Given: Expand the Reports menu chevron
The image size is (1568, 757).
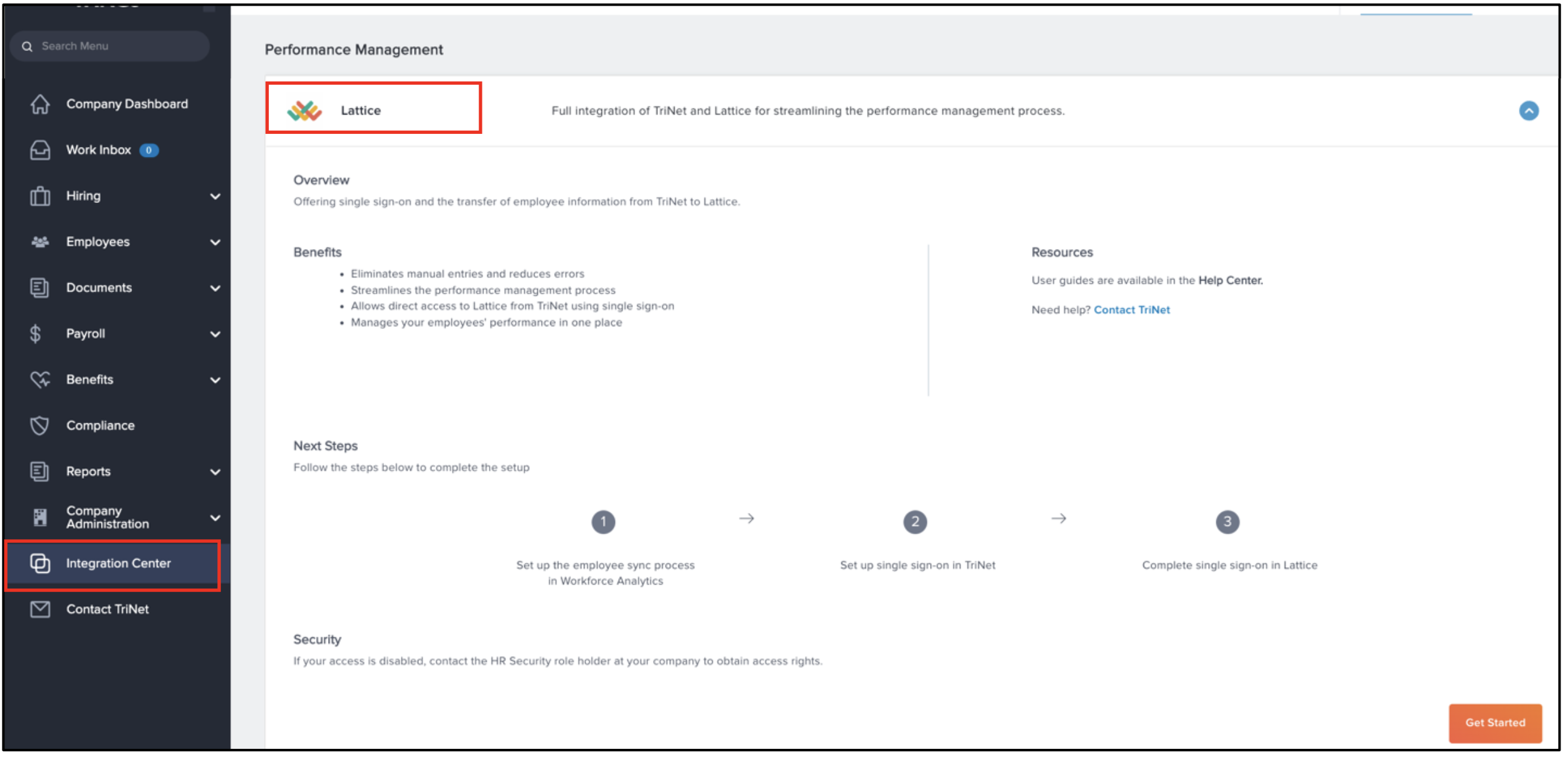Looking at the screenshot, I should point(215,473).
